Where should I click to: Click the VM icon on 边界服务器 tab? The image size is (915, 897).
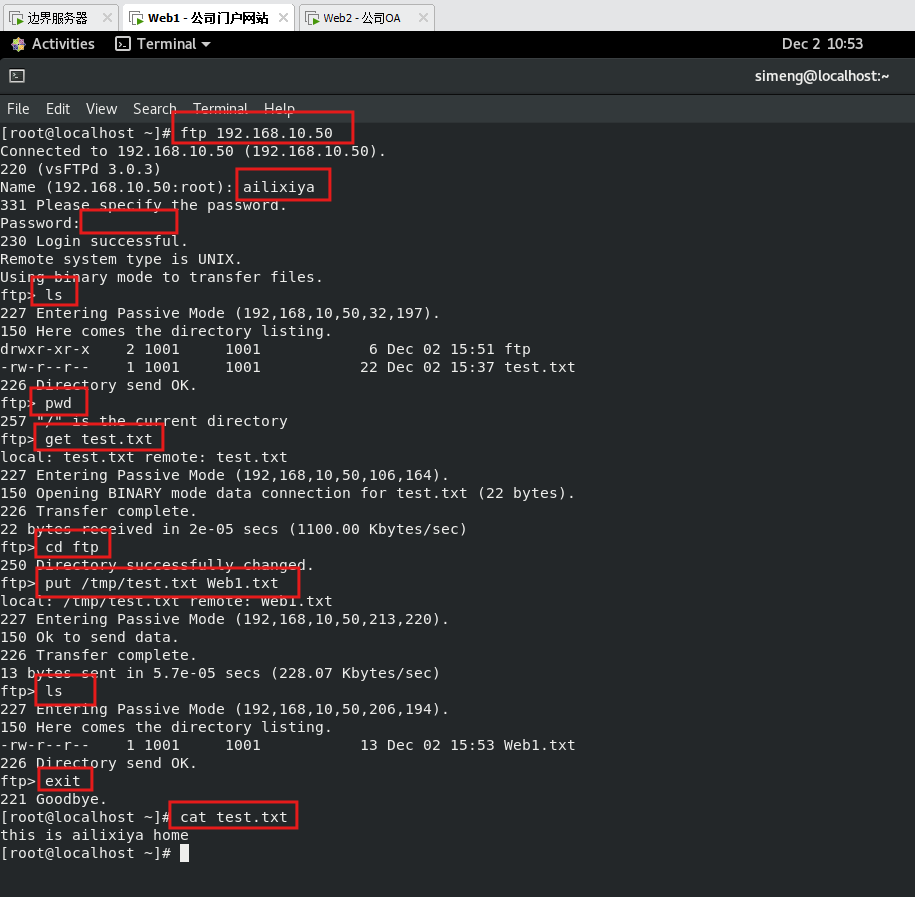pyautogui.click(x=15, y=18)
